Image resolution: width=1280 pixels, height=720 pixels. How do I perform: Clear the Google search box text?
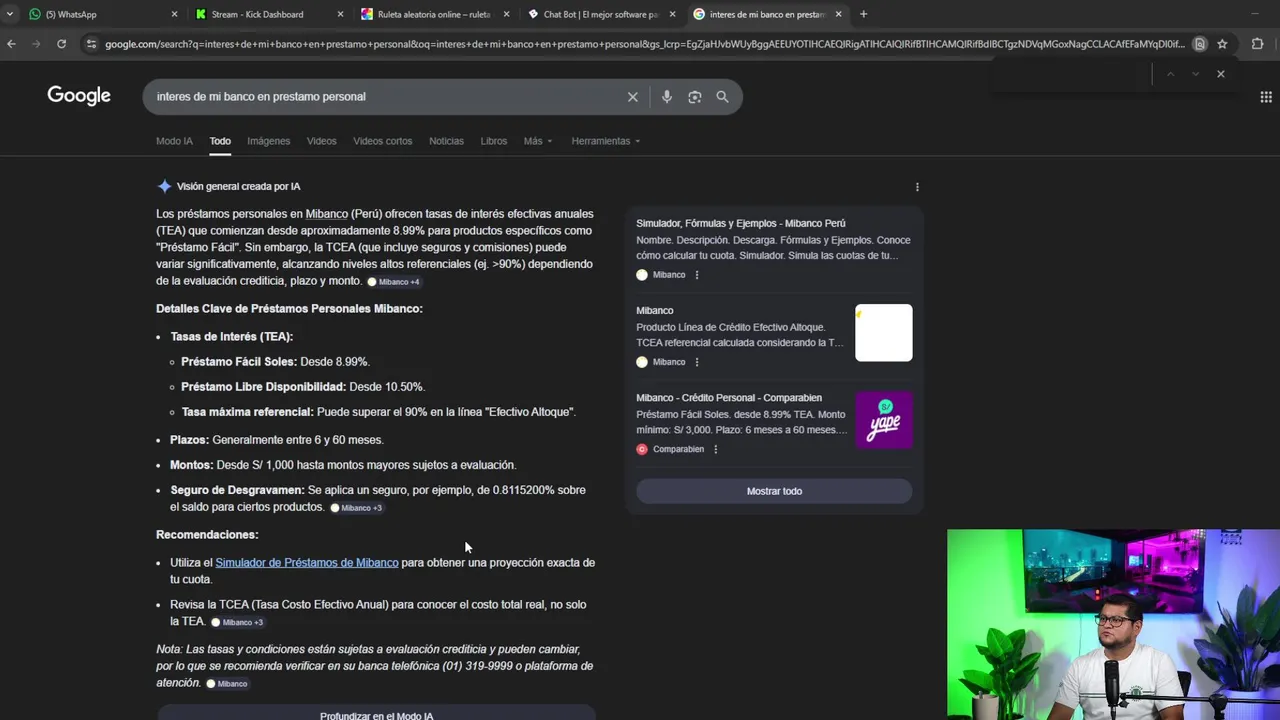tap(632, 97)
